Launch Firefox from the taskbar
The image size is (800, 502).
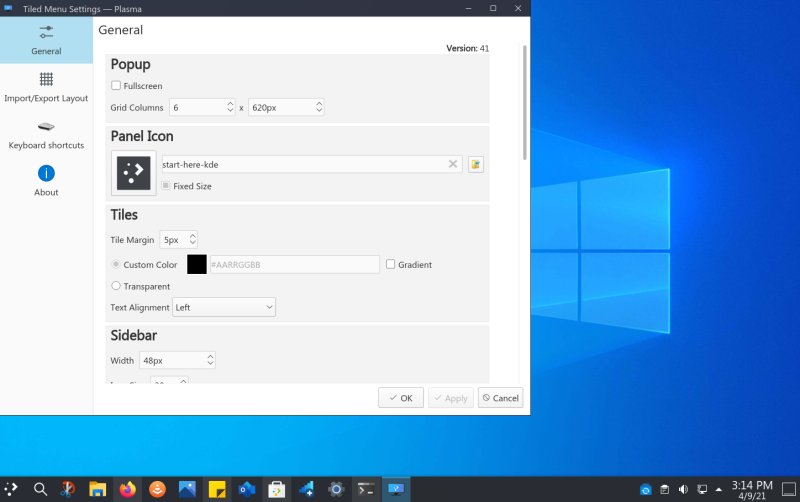click(127, 489)
